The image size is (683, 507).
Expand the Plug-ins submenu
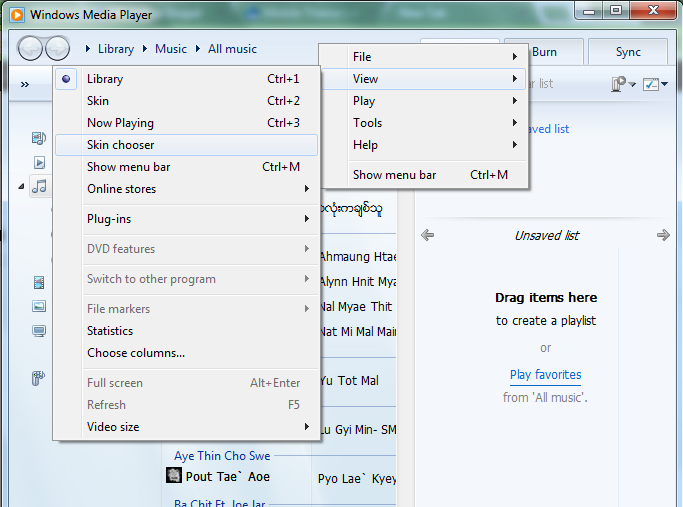186,219
